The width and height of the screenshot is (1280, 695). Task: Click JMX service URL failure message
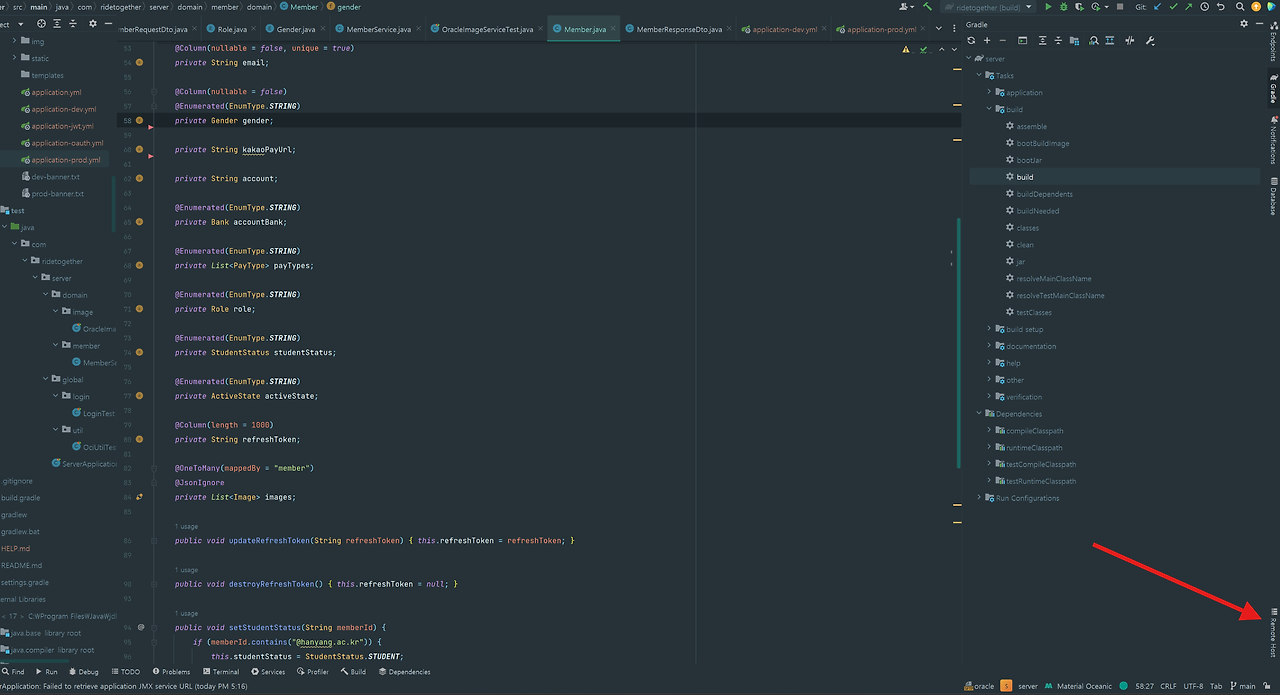[x=124, y=687]
